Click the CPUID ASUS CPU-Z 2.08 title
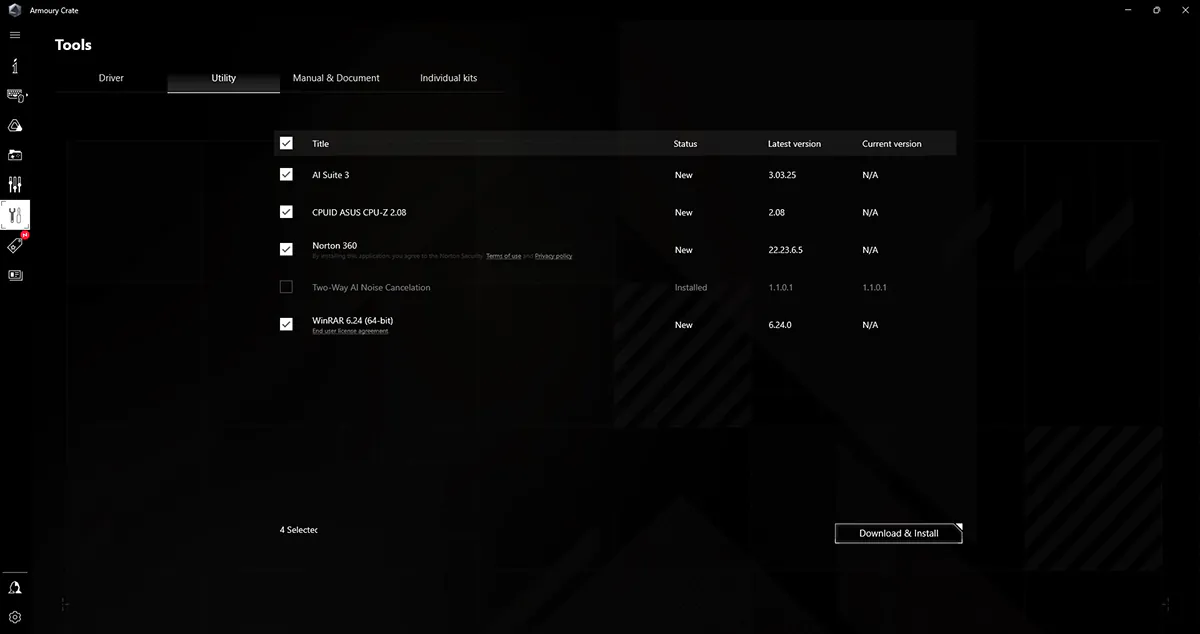Screen dimensions: 1200x634 click(359, 212)
